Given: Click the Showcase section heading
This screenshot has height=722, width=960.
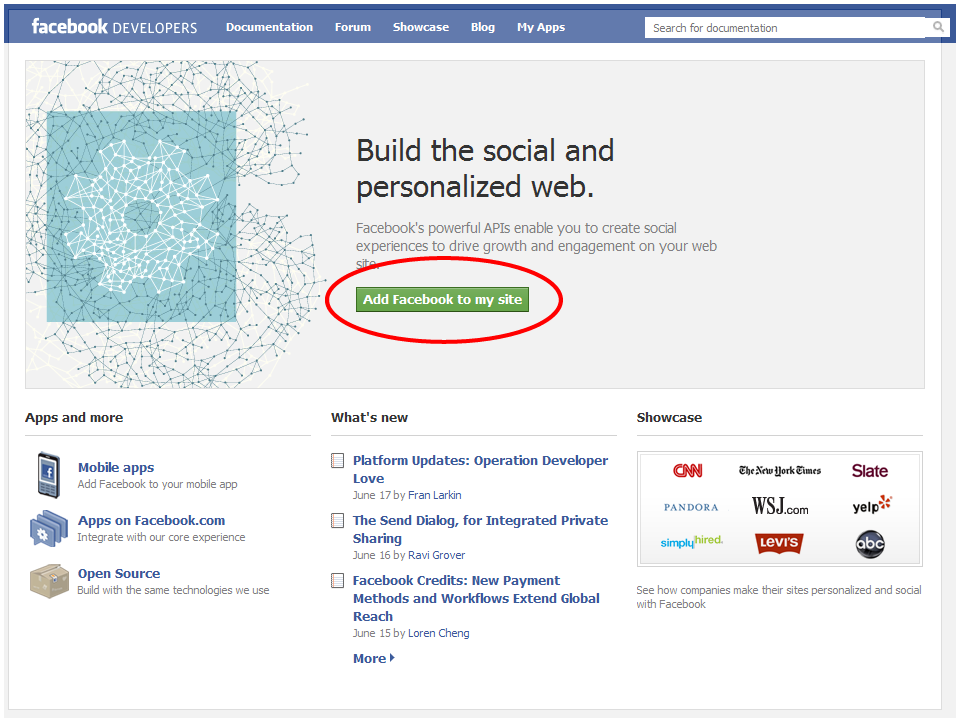Looking at the screenshot, I should [669, 418].
